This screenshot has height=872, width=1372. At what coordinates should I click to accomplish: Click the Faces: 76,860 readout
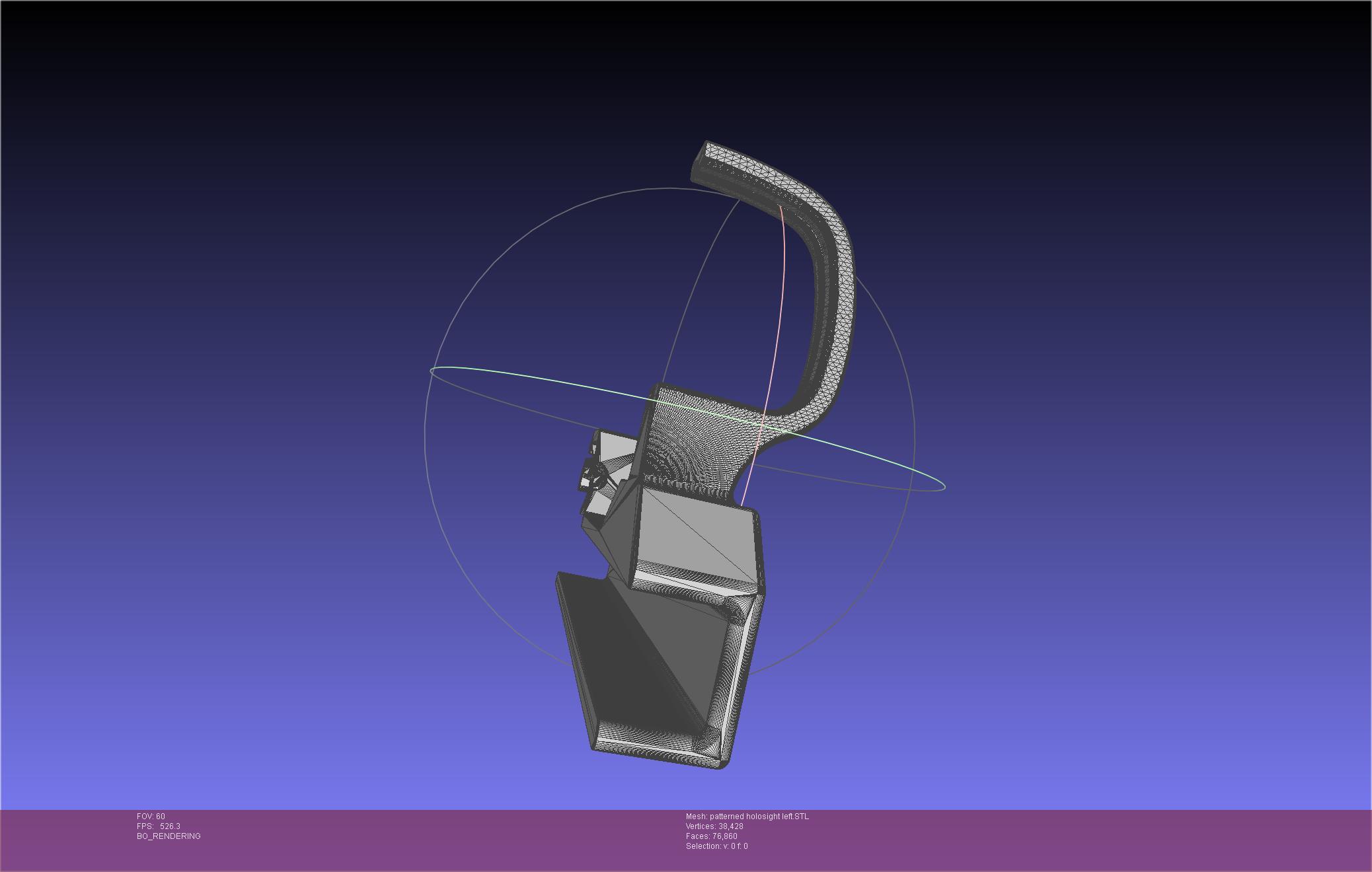pyautogui.click(x=711, y=836)
